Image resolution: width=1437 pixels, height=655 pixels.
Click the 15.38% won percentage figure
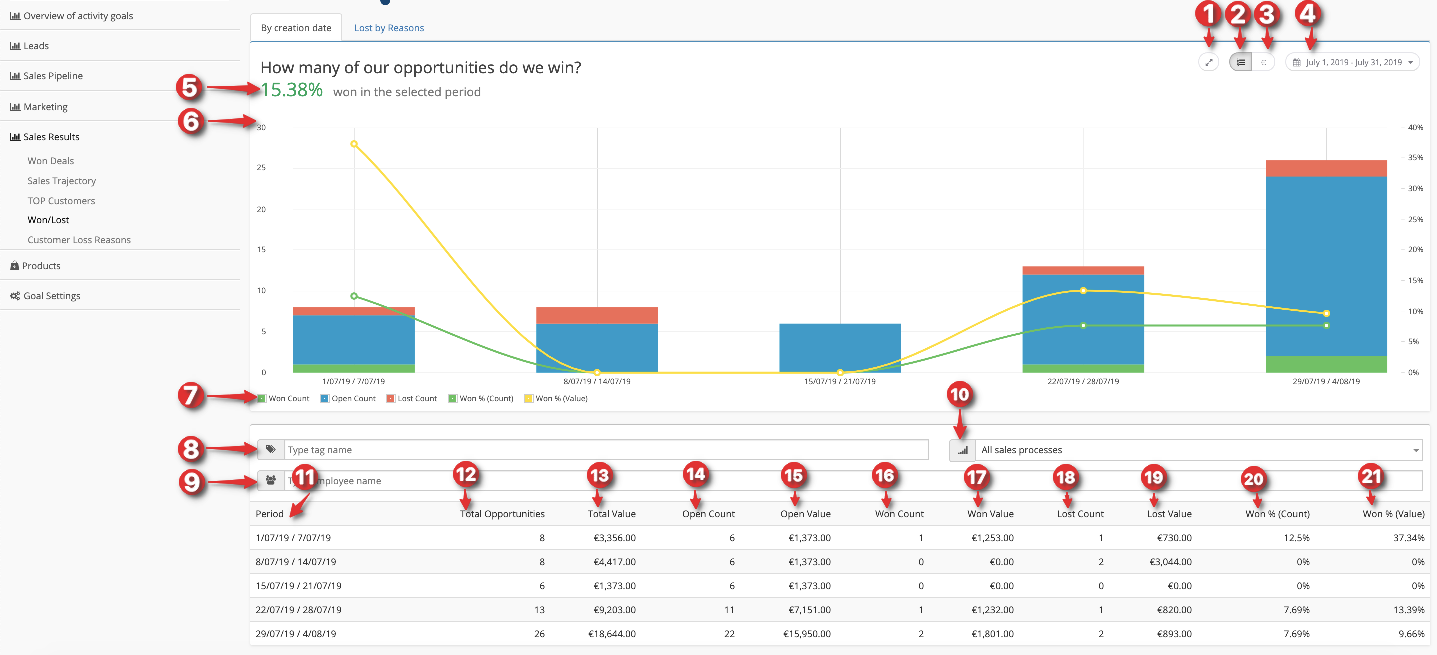click(x=292, y=90)
